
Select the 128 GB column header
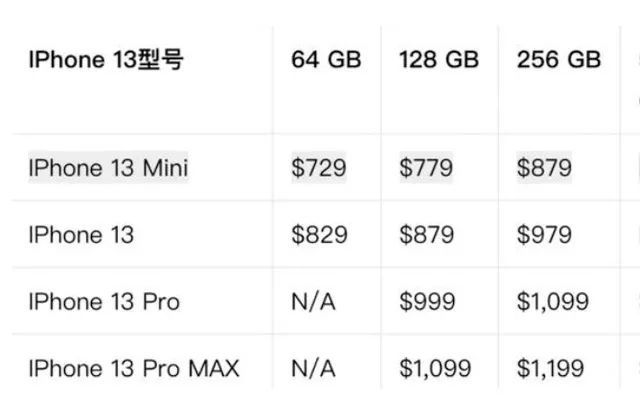pos(439,60)
